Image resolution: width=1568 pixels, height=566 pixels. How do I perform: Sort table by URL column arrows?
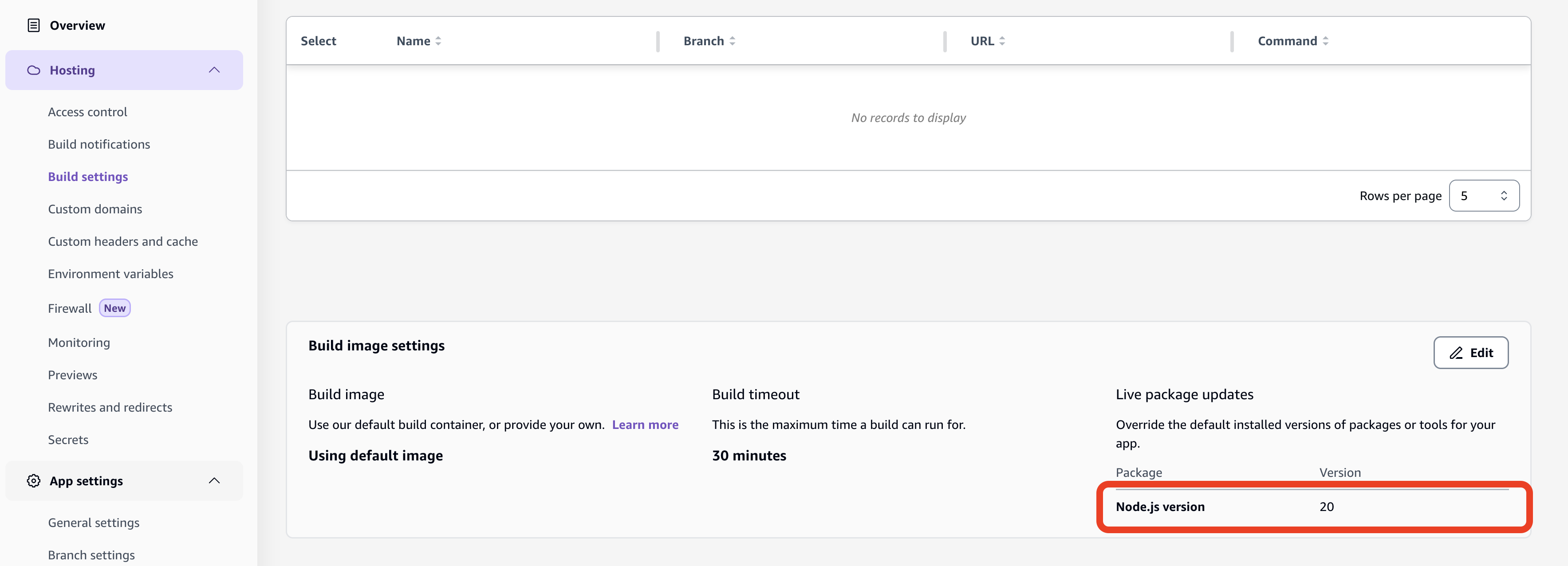click(x=1002, y=41)
